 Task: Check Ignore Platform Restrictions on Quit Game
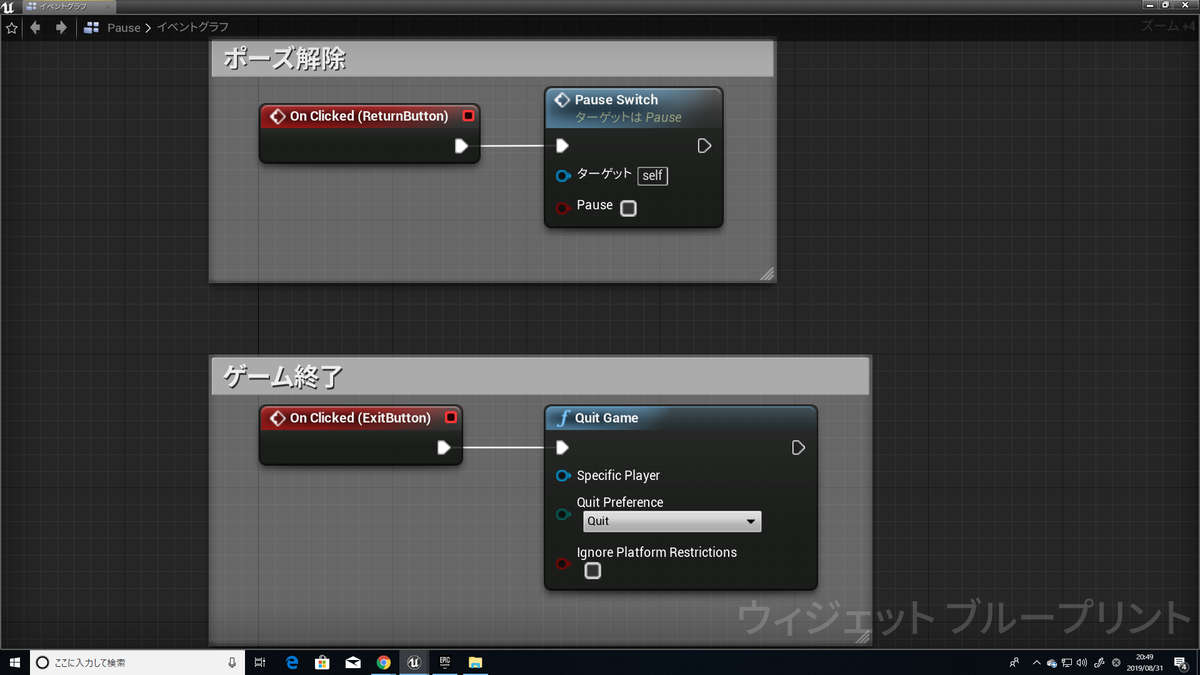[x=592, y=570]
